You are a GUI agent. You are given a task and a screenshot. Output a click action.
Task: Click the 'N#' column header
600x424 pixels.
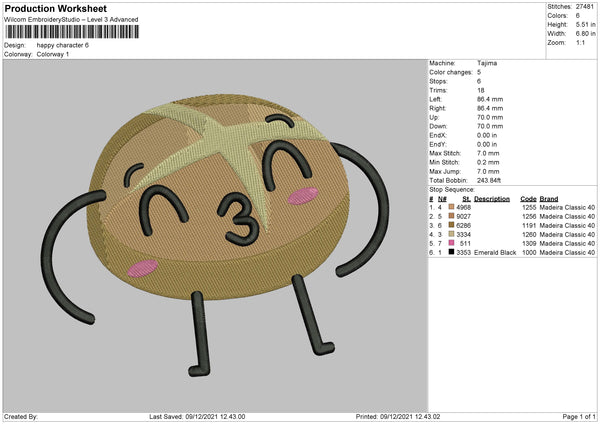[442, 199]
